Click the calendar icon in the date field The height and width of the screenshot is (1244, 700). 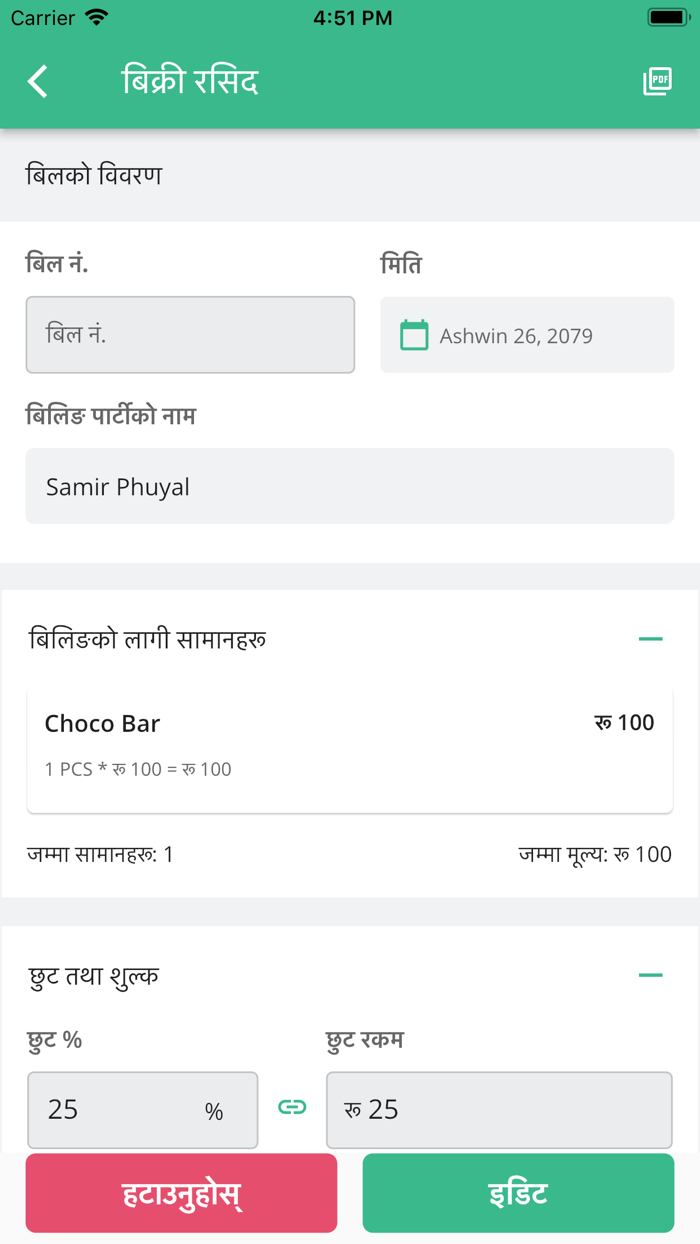click(x=413, y=334)
